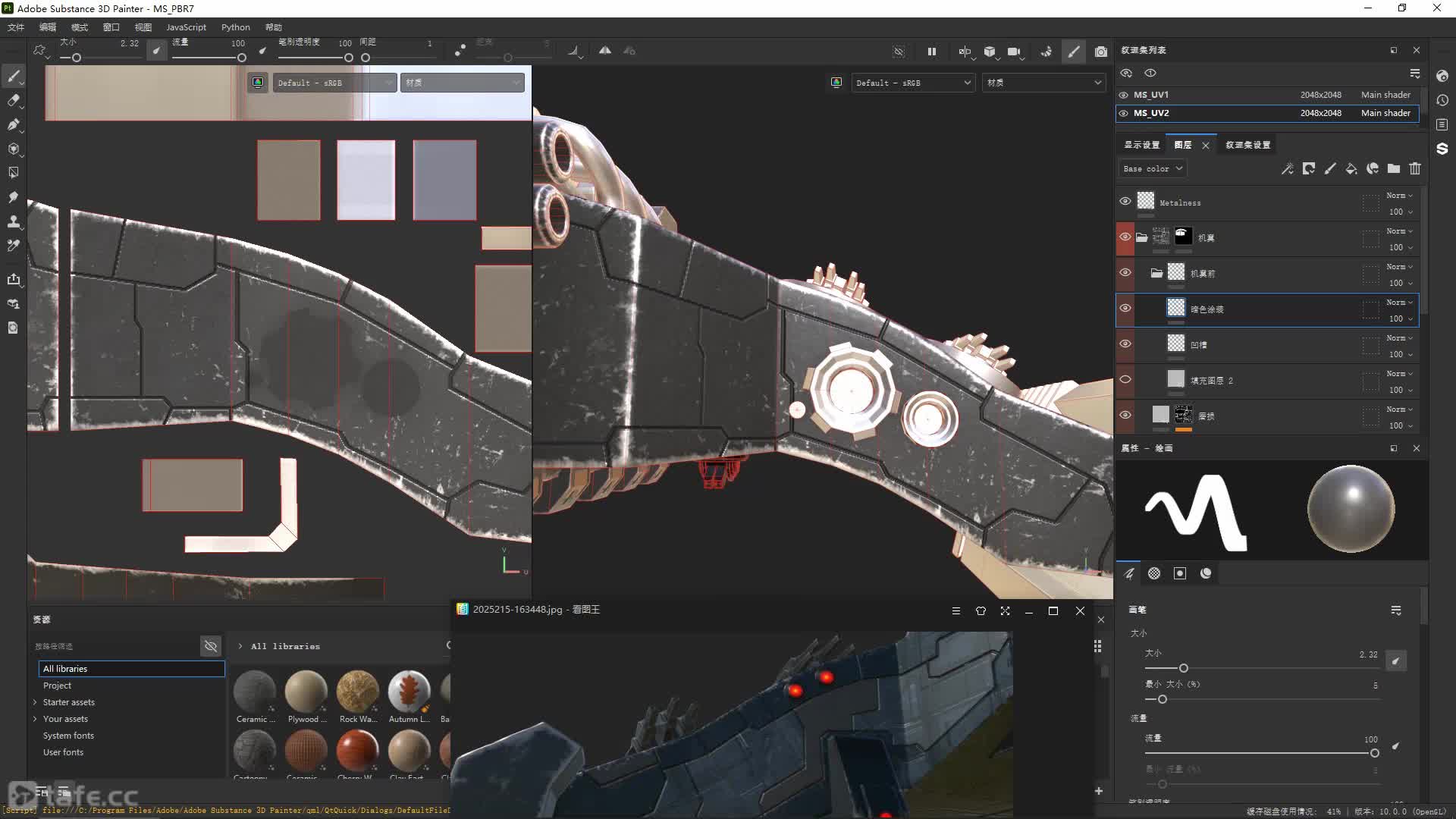
Task: Open the add effect wand icon
Action: [x=1288, y=168]
